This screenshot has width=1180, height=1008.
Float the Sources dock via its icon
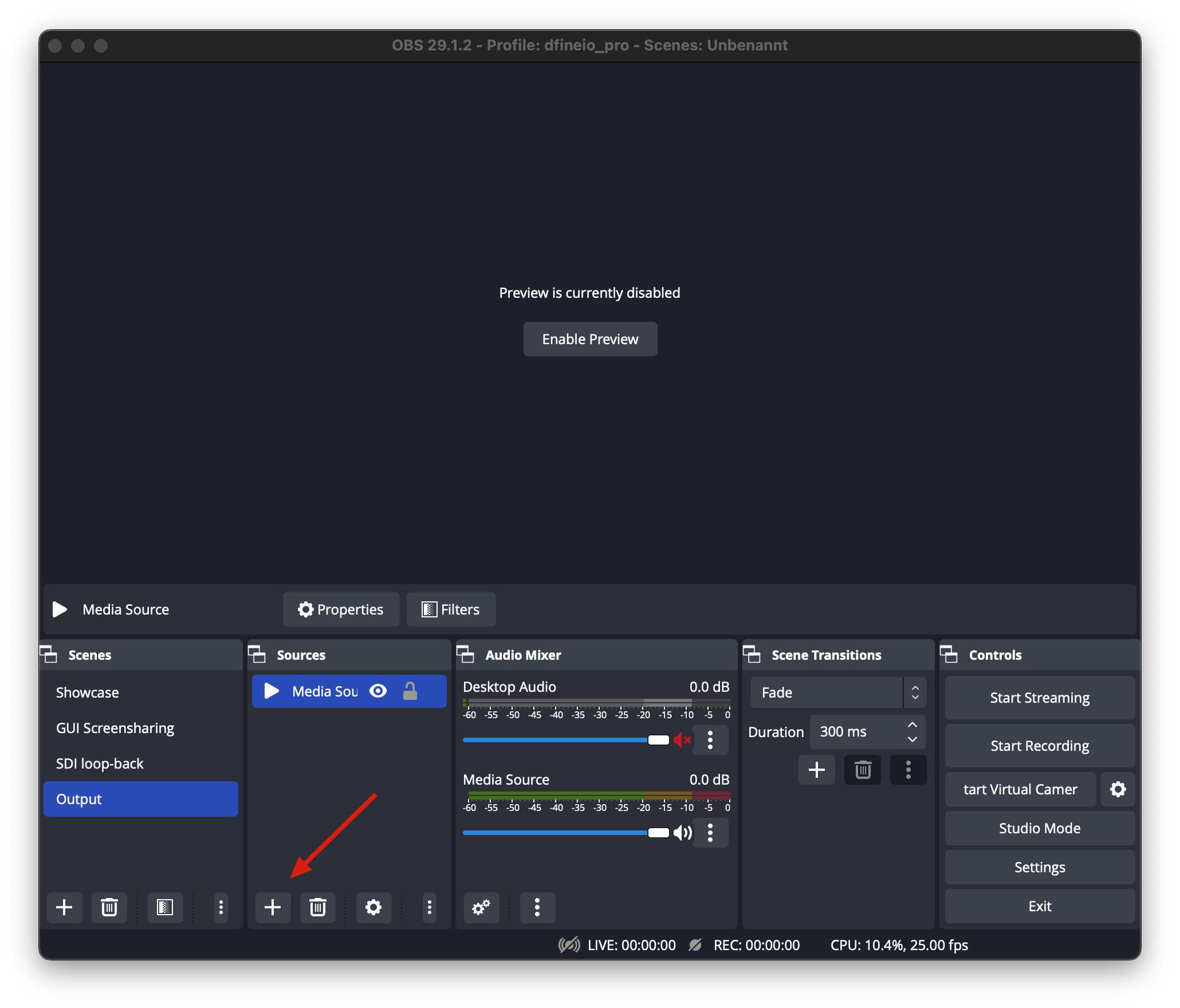click(257, 655)
